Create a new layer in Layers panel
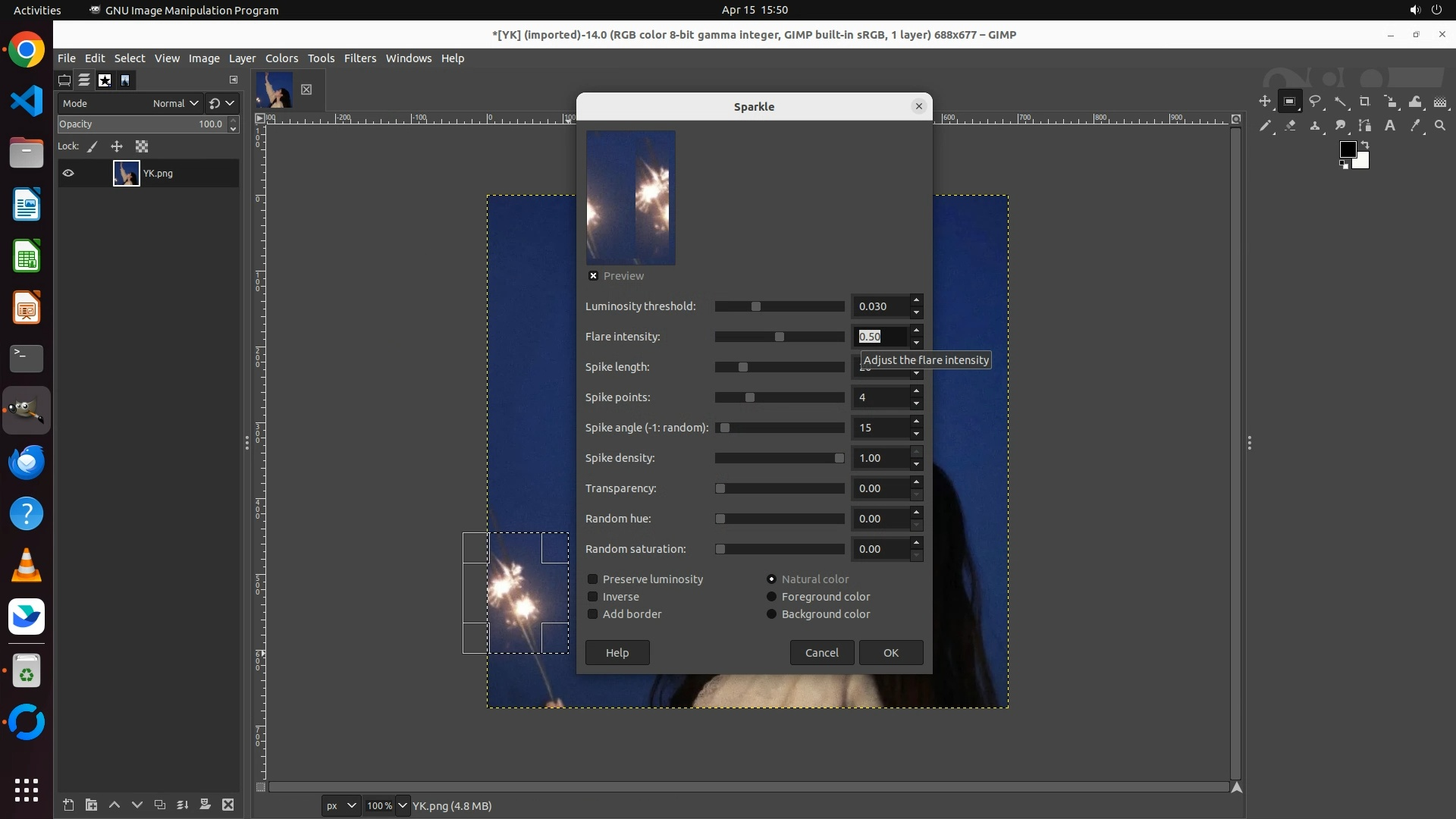 (68, 805)
